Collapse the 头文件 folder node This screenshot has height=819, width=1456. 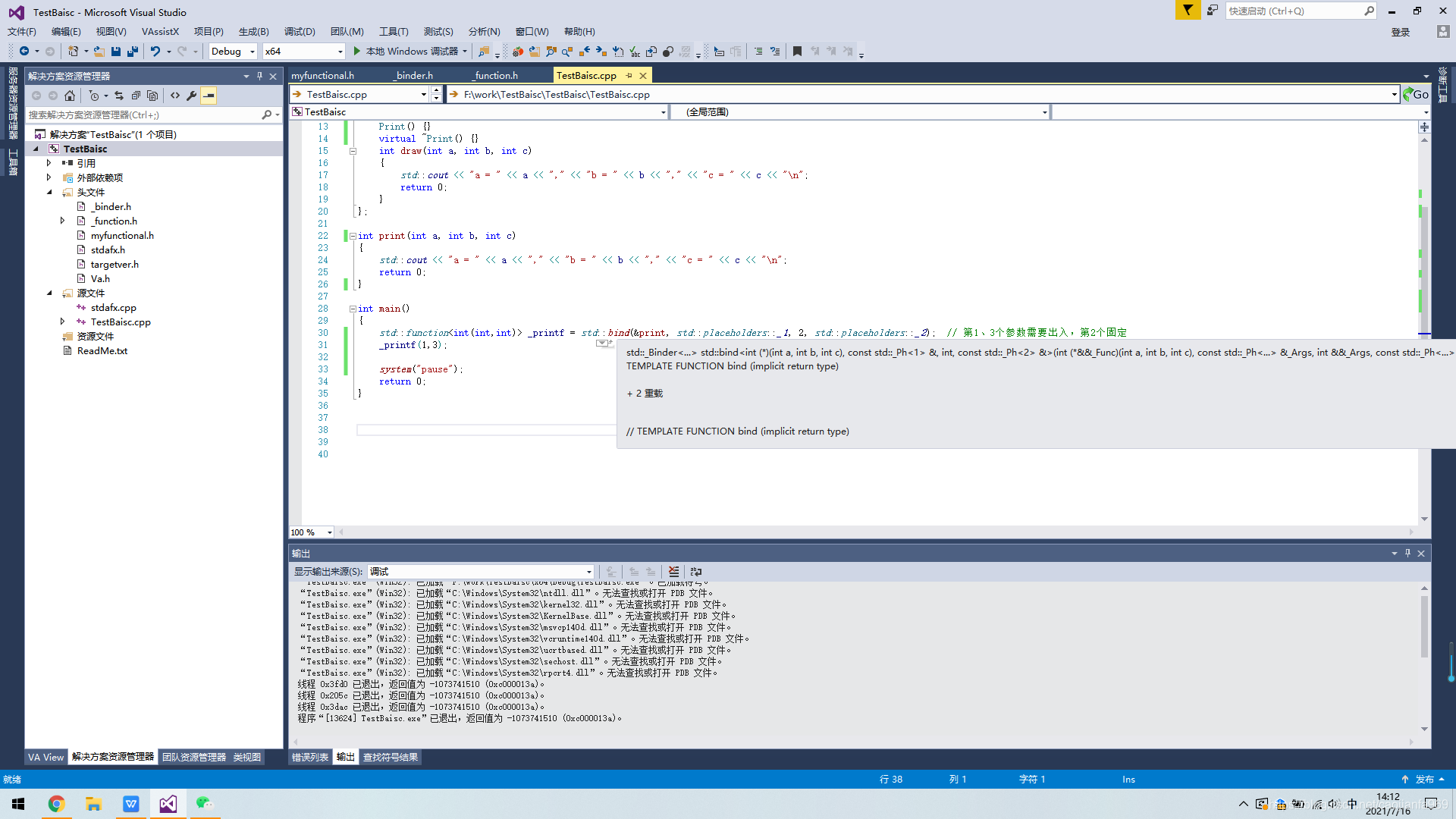tap(50, 193)
